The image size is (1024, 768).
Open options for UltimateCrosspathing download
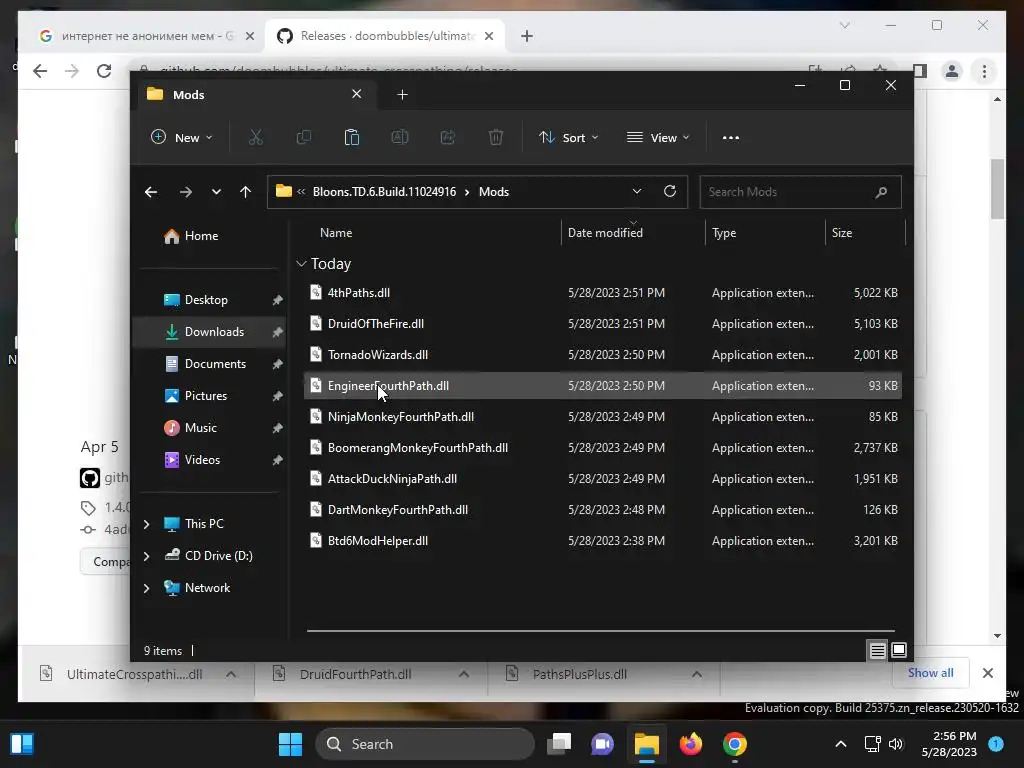(x=231, y=674)
